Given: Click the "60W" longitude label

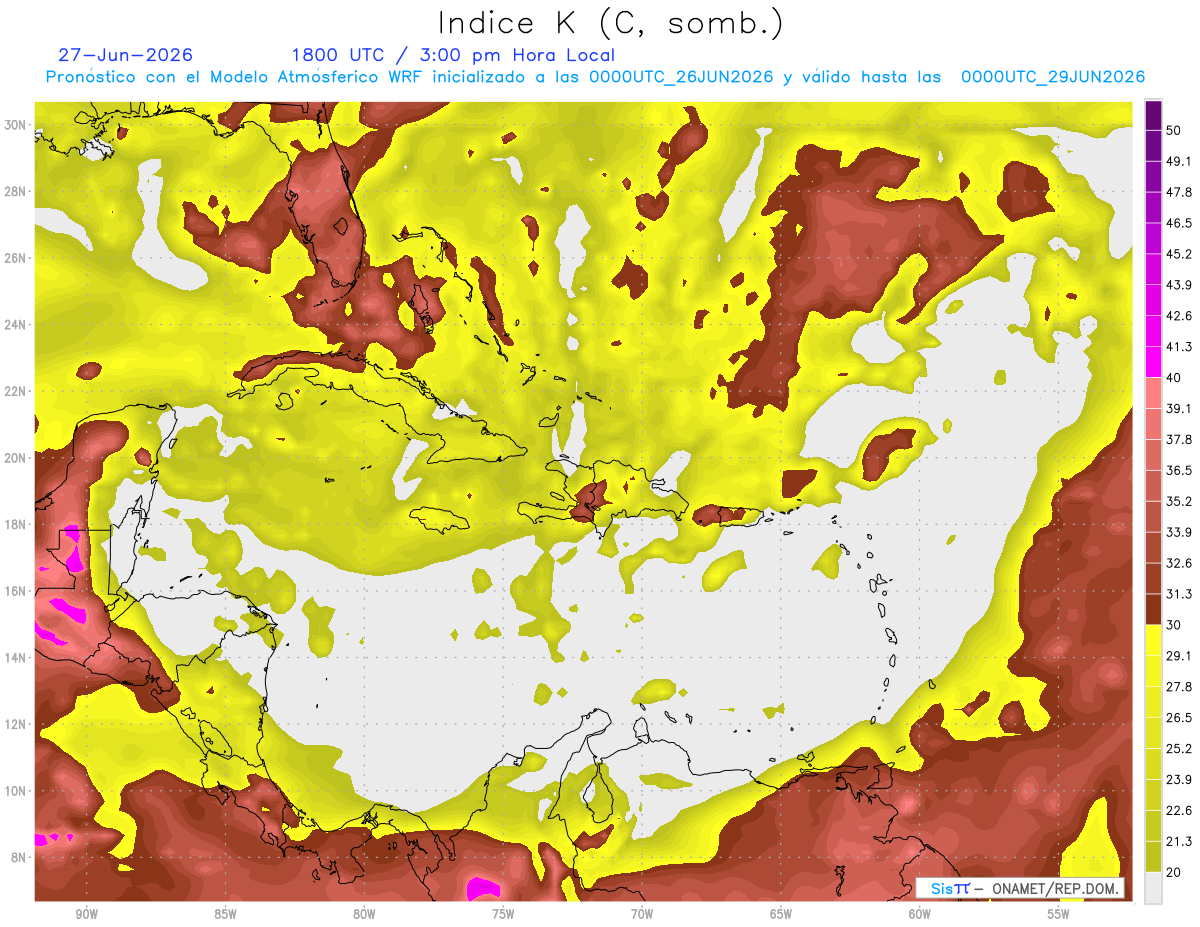Looking at the screenshot, I should 920,914.
